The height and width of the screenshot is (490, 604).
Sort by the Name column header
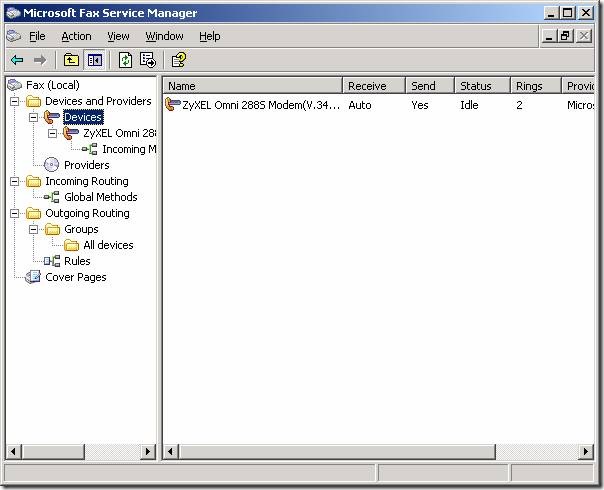click(253, 86)
